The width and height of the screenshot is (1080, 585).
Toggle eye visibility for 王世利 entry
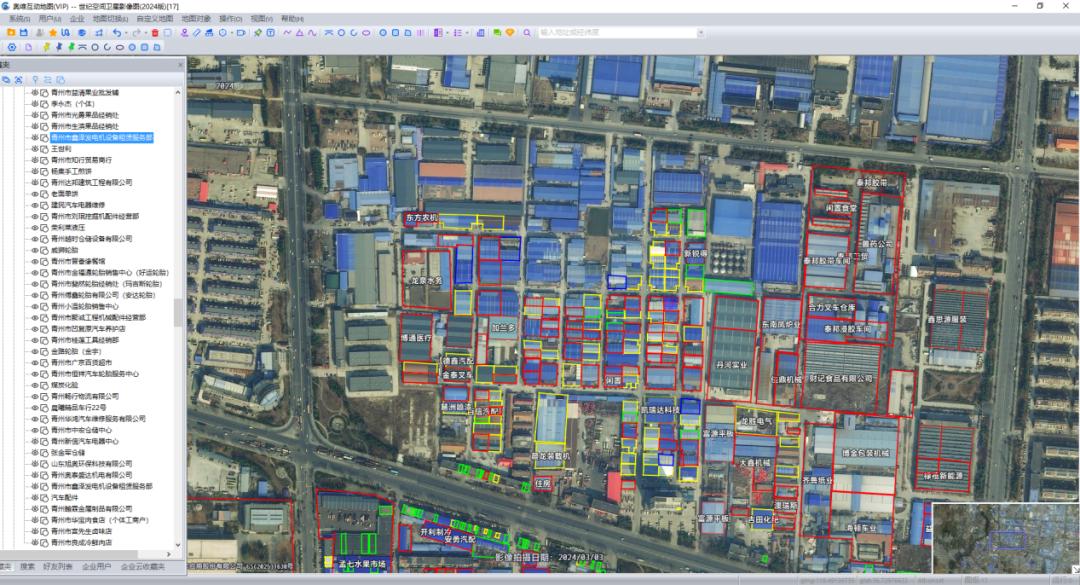click(34, 149)
